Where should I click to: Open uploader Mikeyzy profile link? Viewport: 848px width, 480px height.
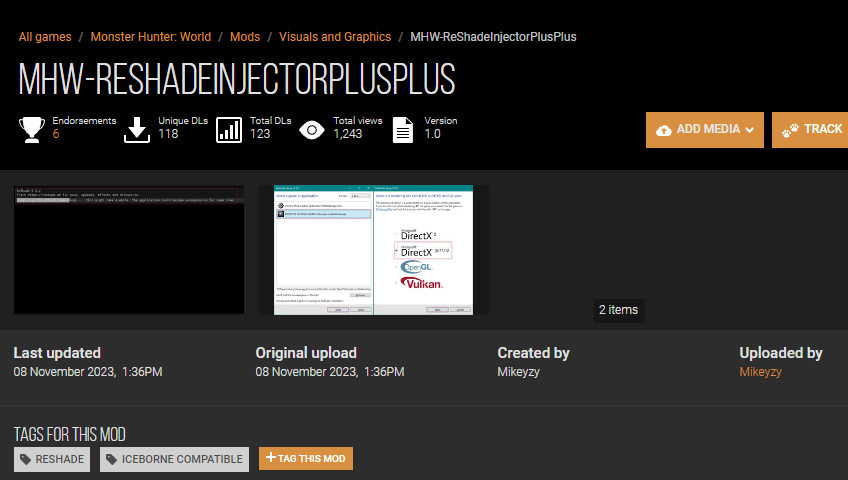click(x=760, y=372)
